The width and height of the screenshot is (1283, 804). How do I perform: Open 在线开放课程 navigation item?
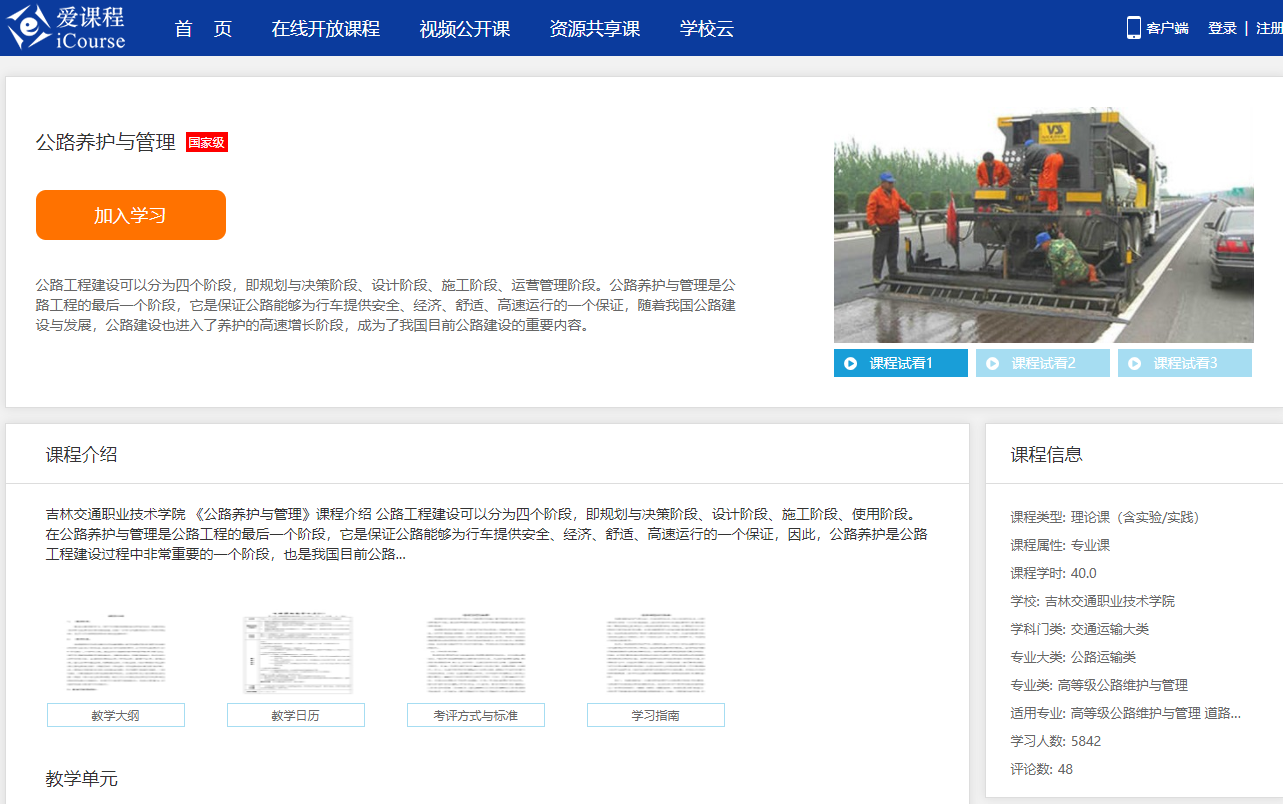325,29
